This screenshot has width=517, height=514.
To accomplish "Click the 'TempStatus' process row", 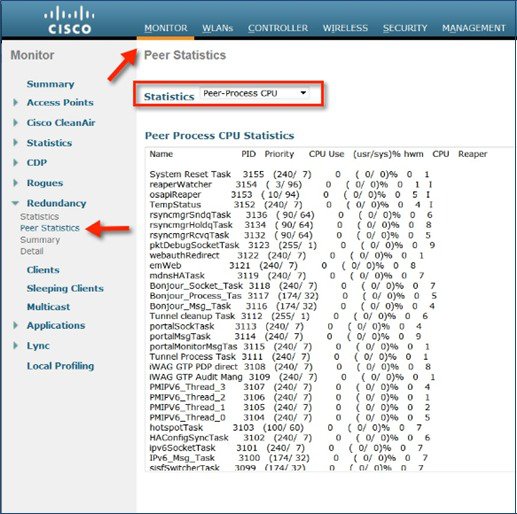I will [291, 205].
